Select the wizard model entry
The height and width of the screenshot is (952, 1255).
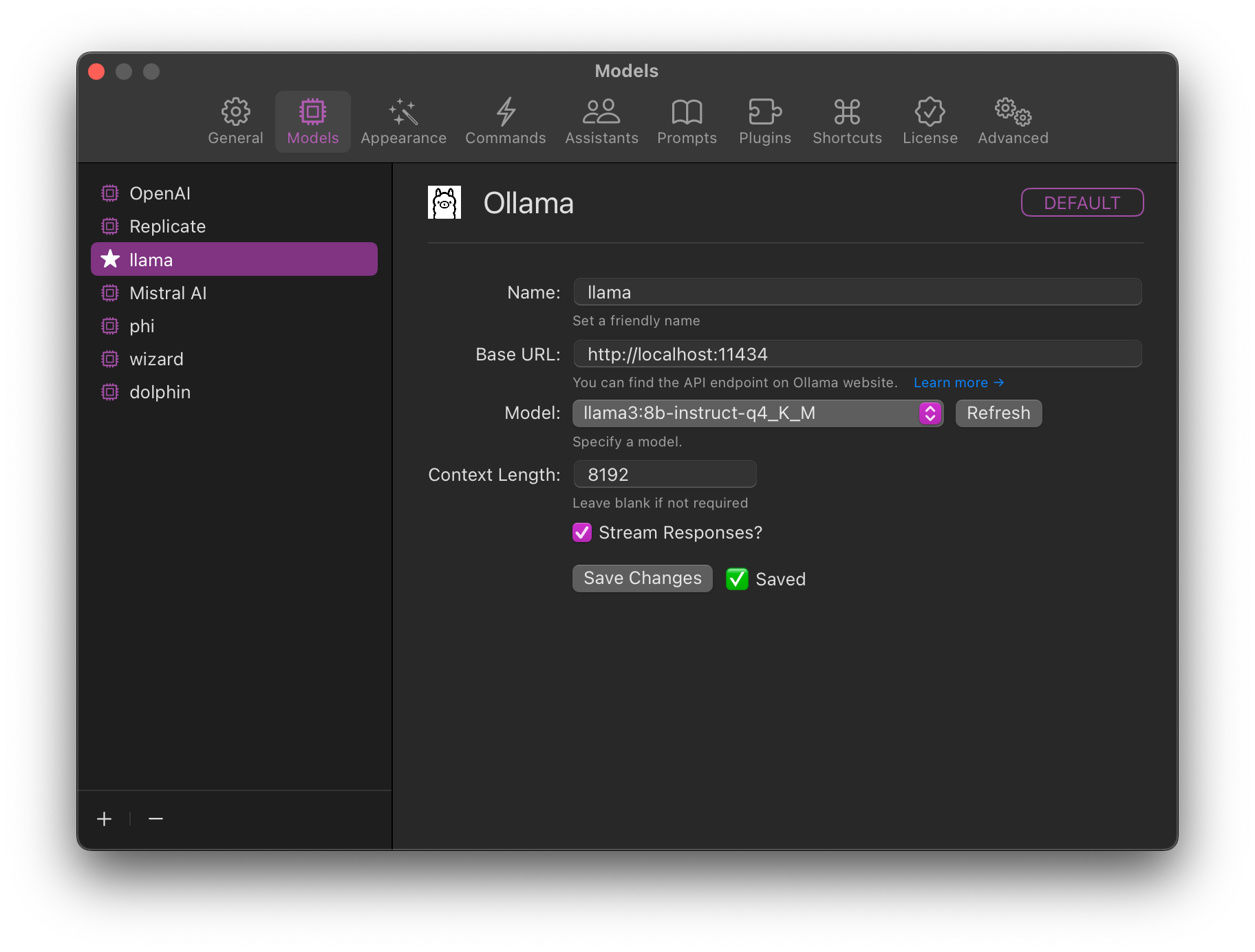point(234,359)
